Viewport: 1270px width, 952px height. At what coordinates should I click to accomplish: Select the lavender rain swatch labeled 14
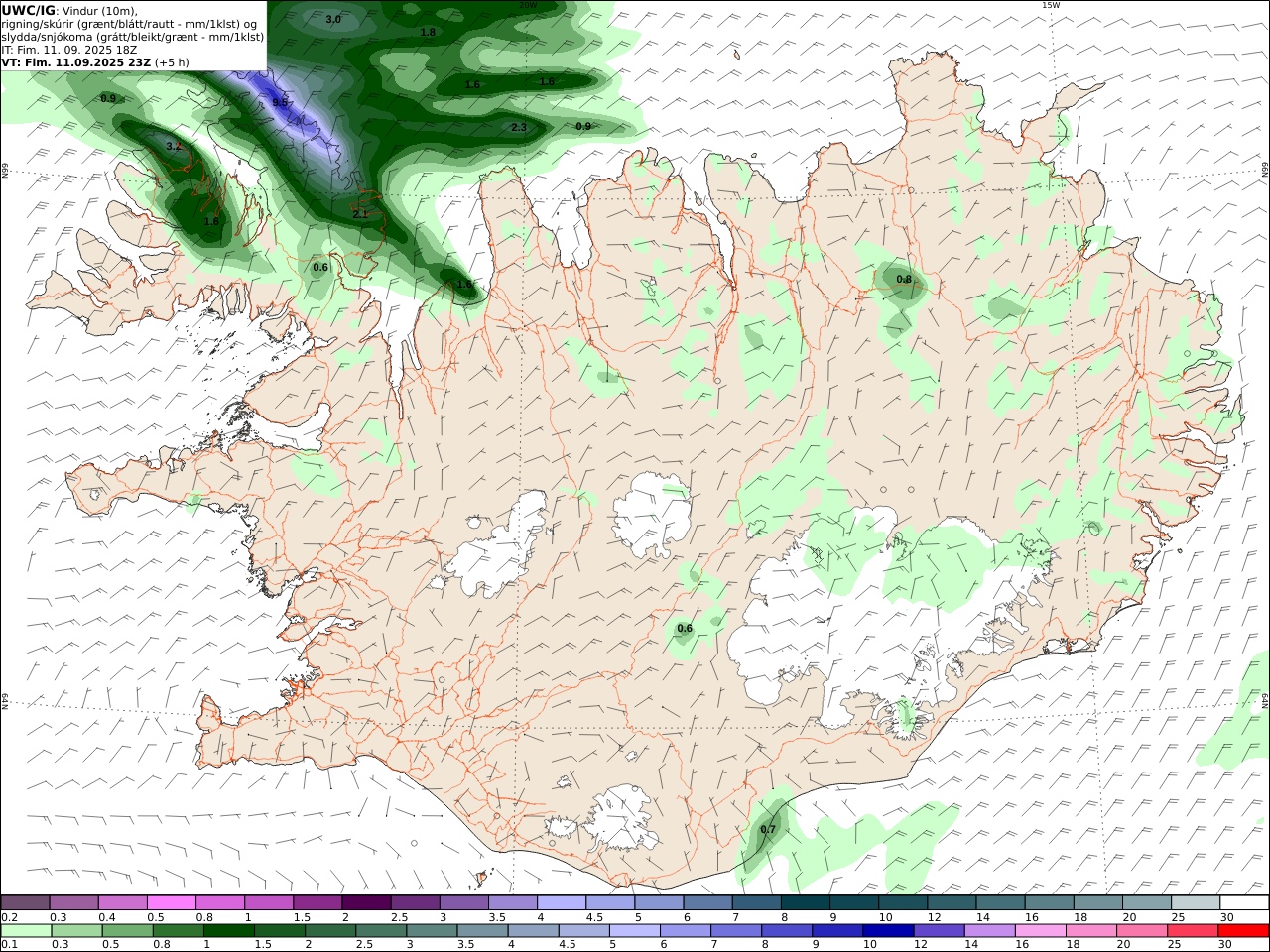click(x=989, y=931)
